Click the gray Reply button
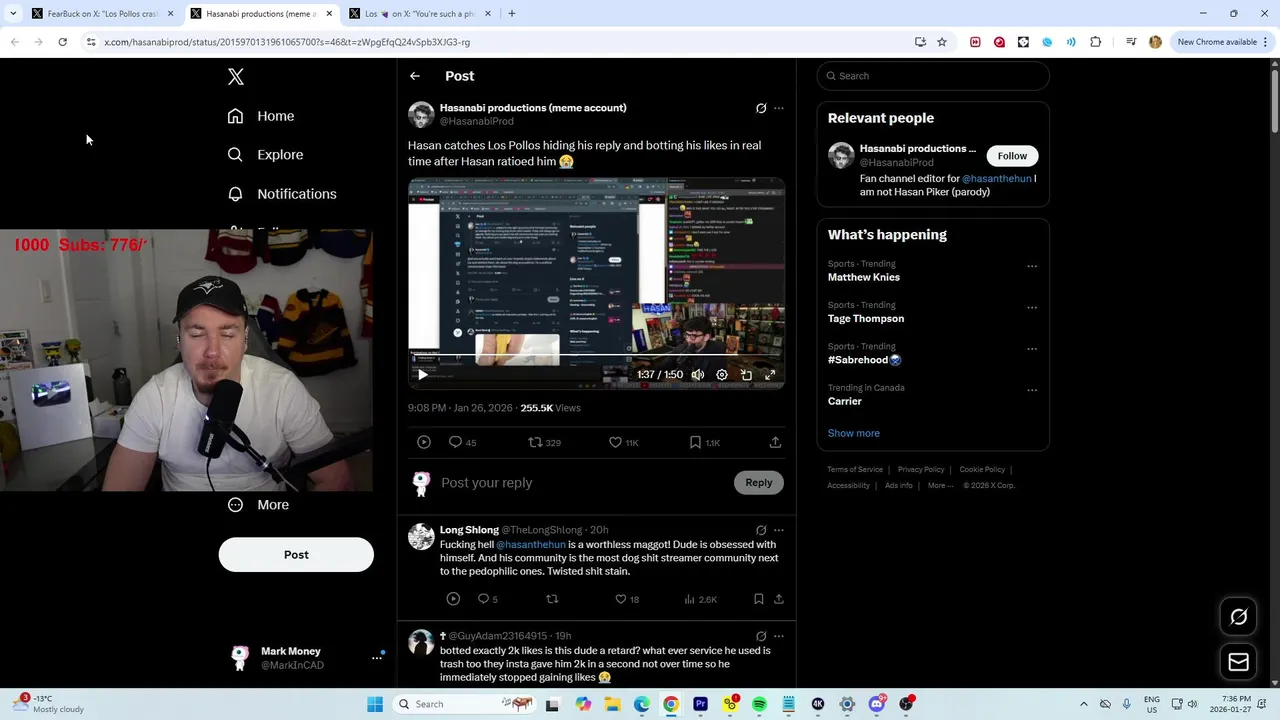This screenshot has width=1280, height=720. pyautogui.click(x=759, y=483)
